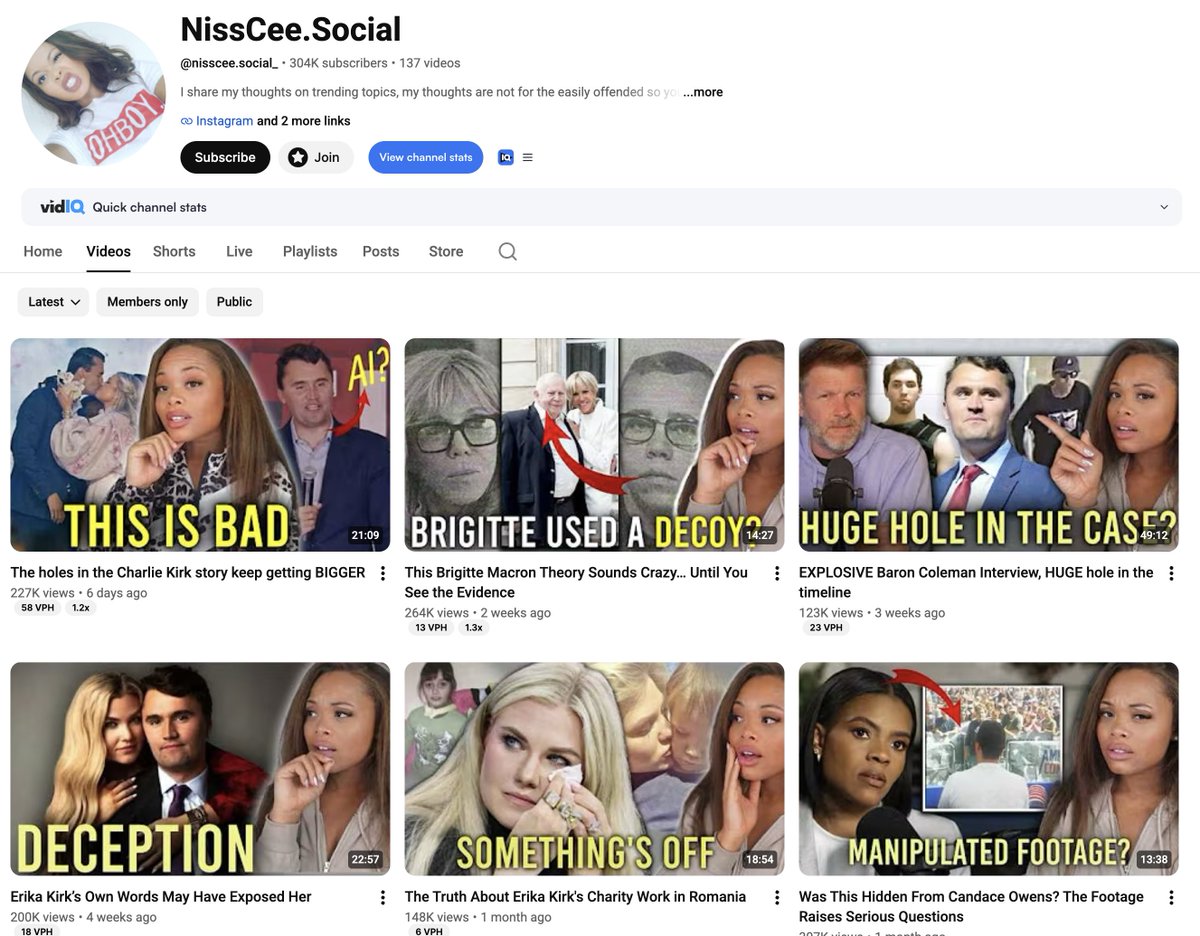Click the '148K views • 1 month ago' text
This screenshot has height=936, width=1200.
[x=476, y=917]
